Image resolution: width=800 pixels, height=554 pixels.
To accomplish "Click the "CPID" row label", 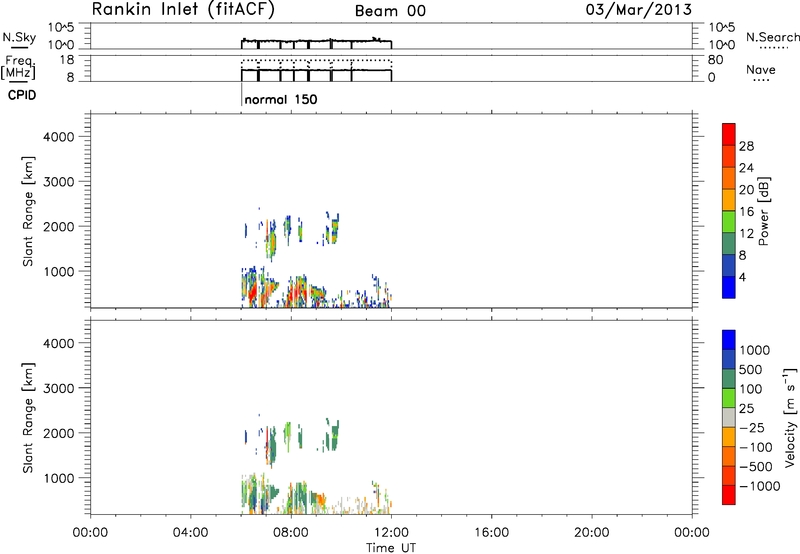I will pyautogui.click(x=22, y=95).
